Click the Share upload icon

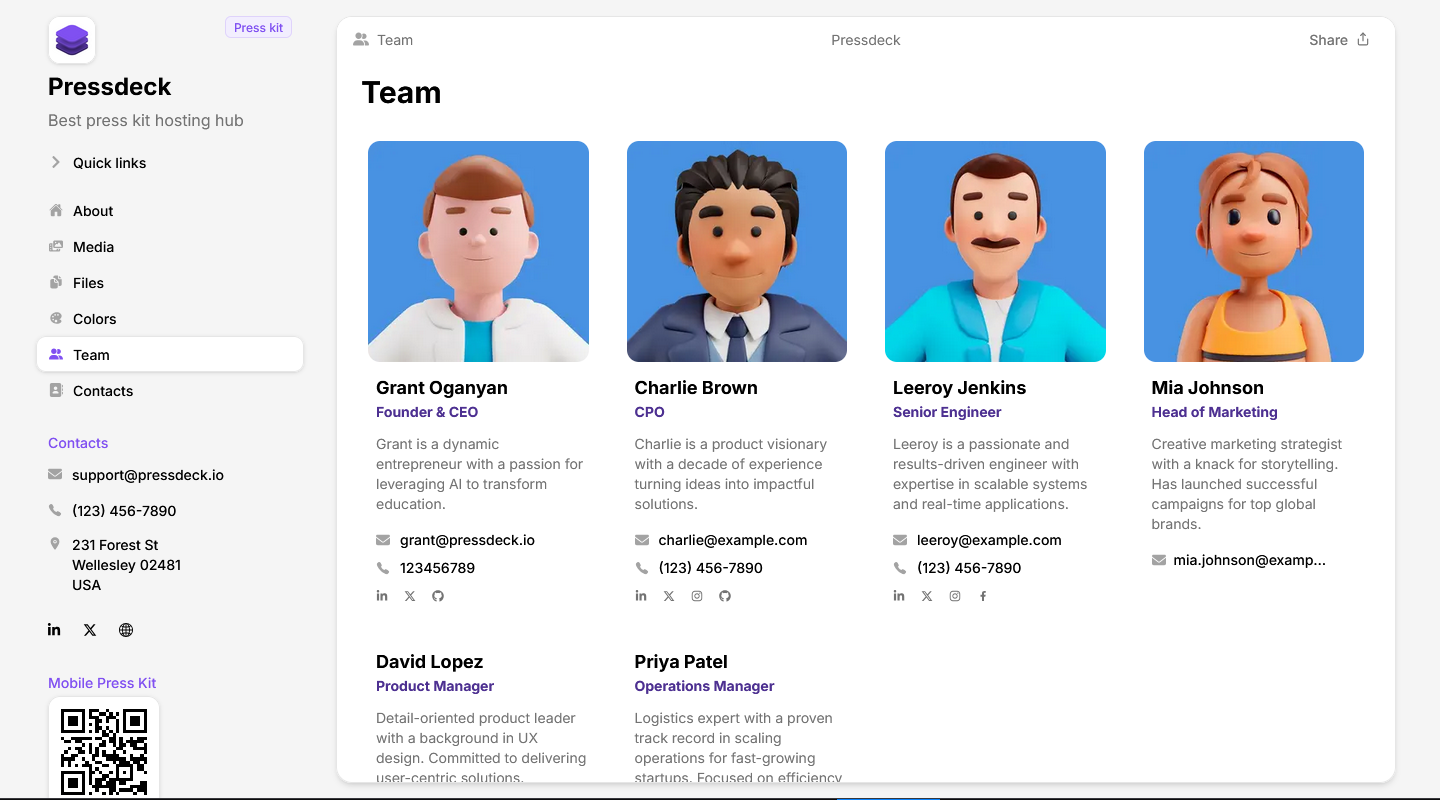pyautogui.click(x=1363, y=40)
